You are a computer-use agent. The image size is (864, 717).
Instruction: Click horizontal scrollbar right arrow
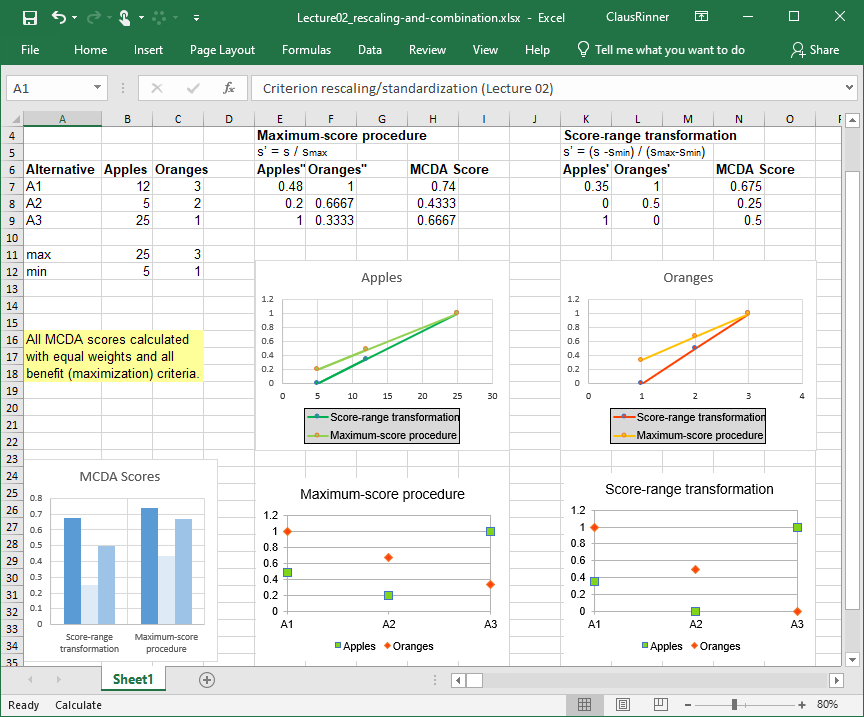(836, 680)
